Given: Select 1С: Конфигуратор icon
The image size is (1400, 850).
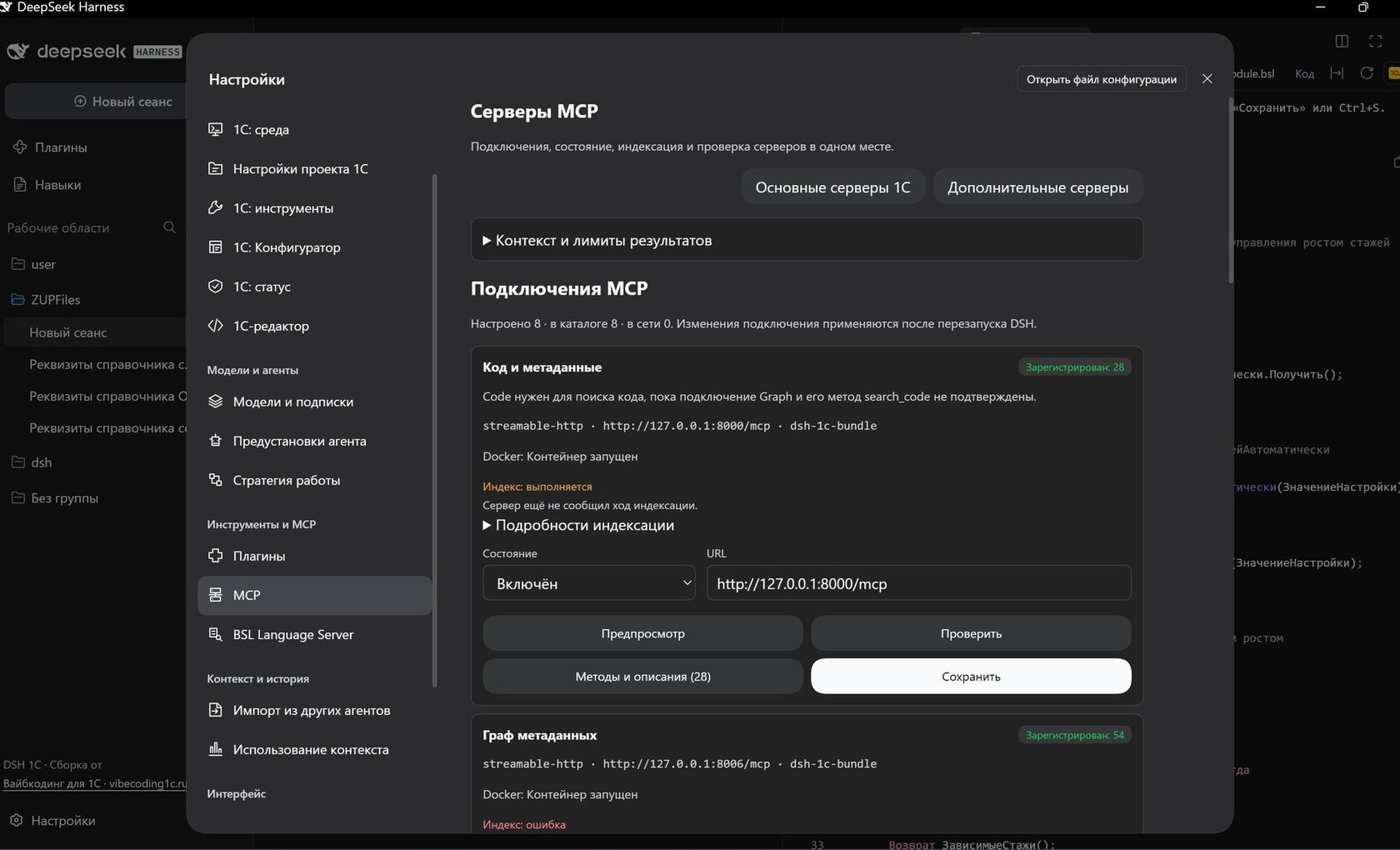Looking at the screenshot, I should click(x=215, y=247).
